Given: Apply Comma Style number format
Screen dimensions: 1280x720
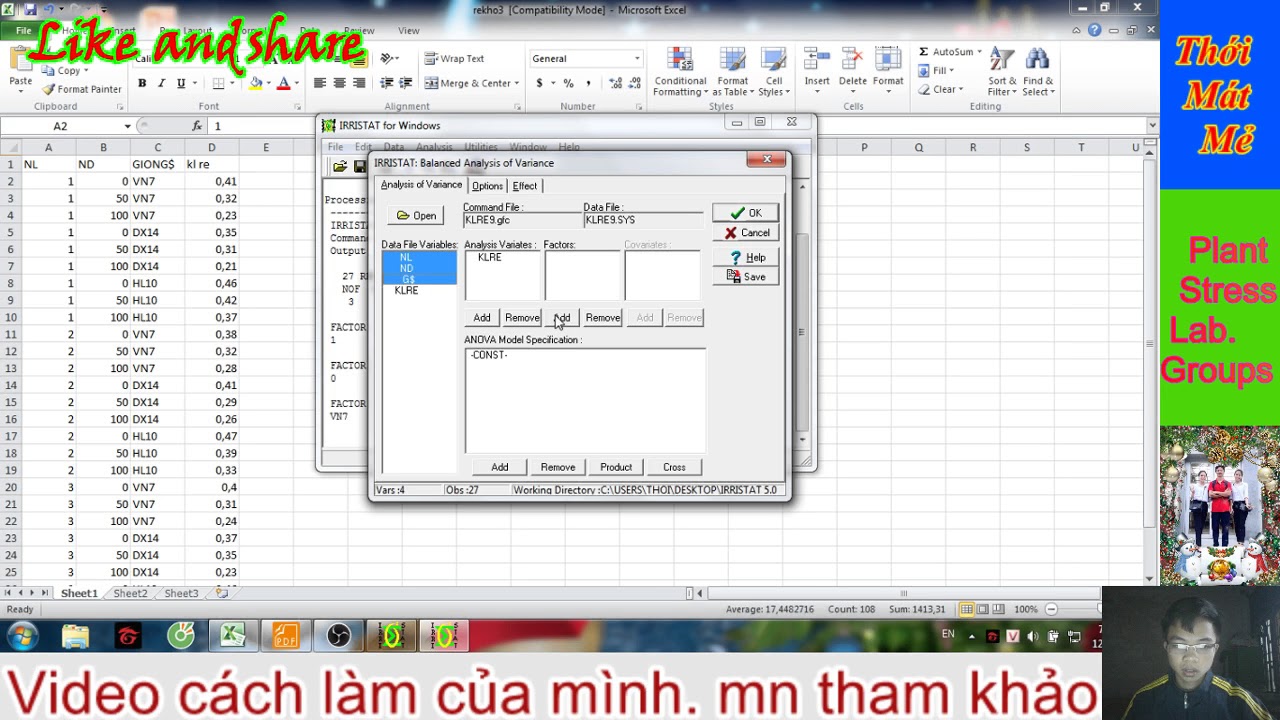Looking at the screenshot, I should 588,83.
